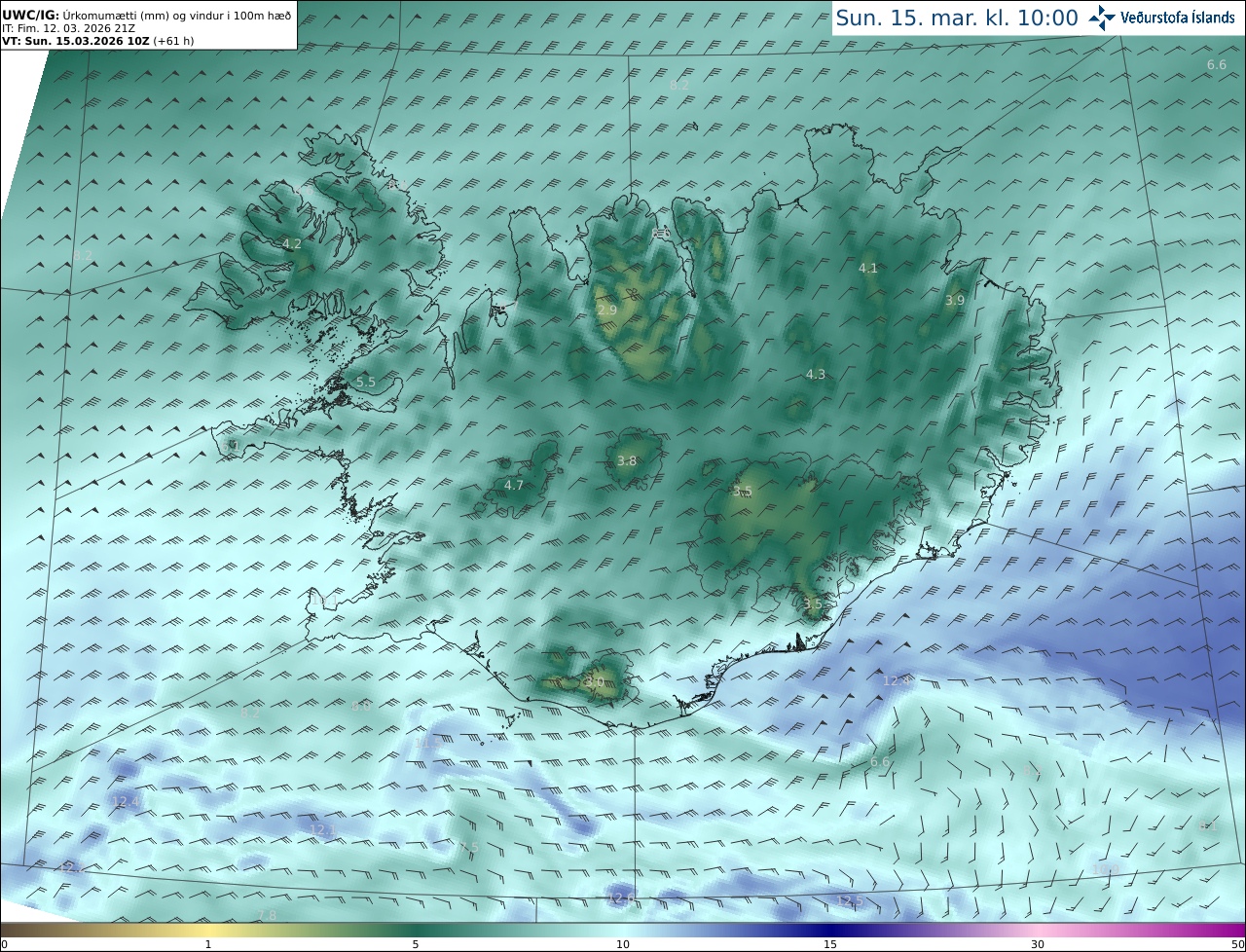Click the dark green colorbar section above 5
The width and height of the screenshot is (1246, 952).
(x=416, y=930)
